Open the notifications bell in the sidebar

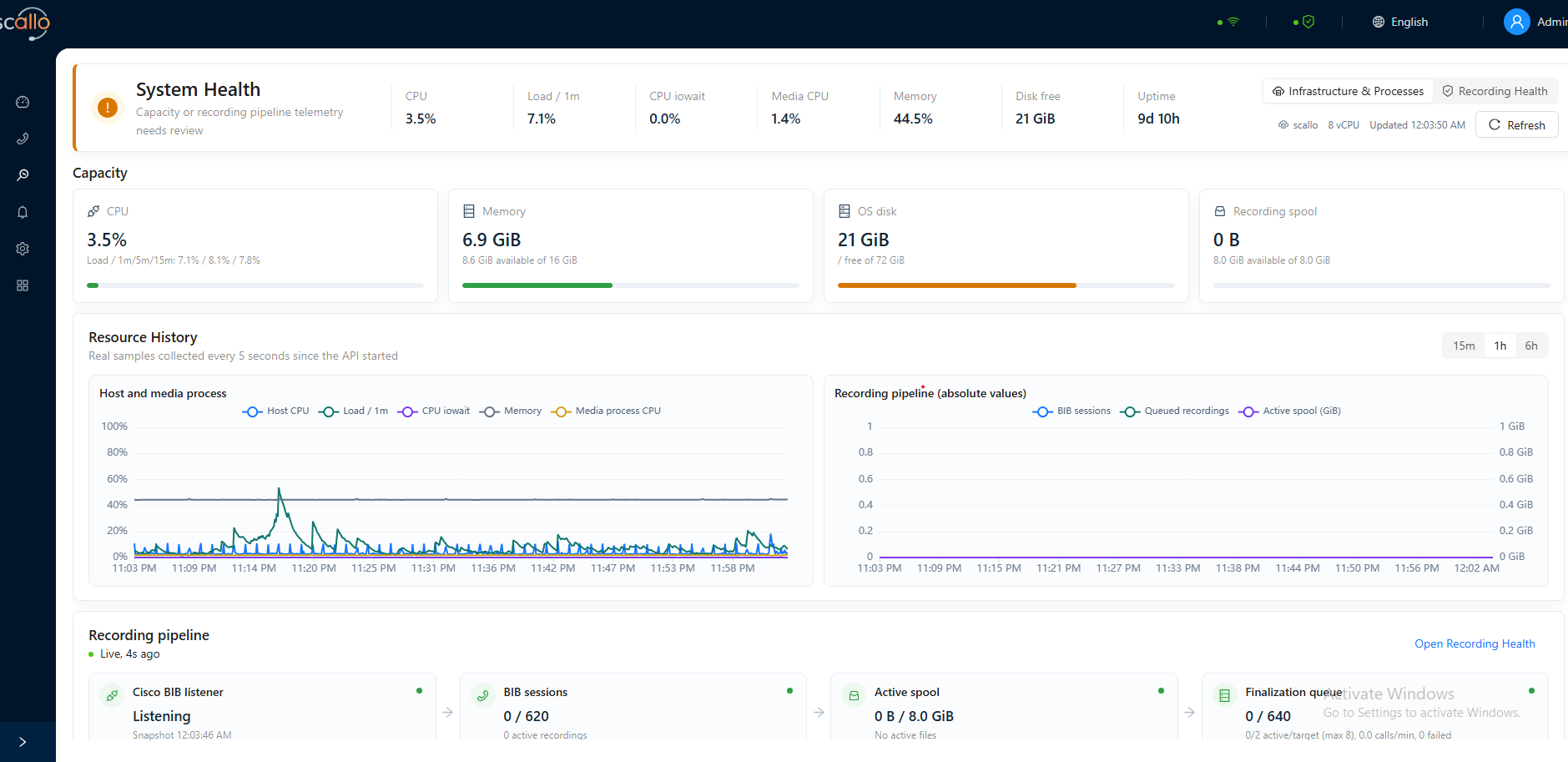click(23, 212)
